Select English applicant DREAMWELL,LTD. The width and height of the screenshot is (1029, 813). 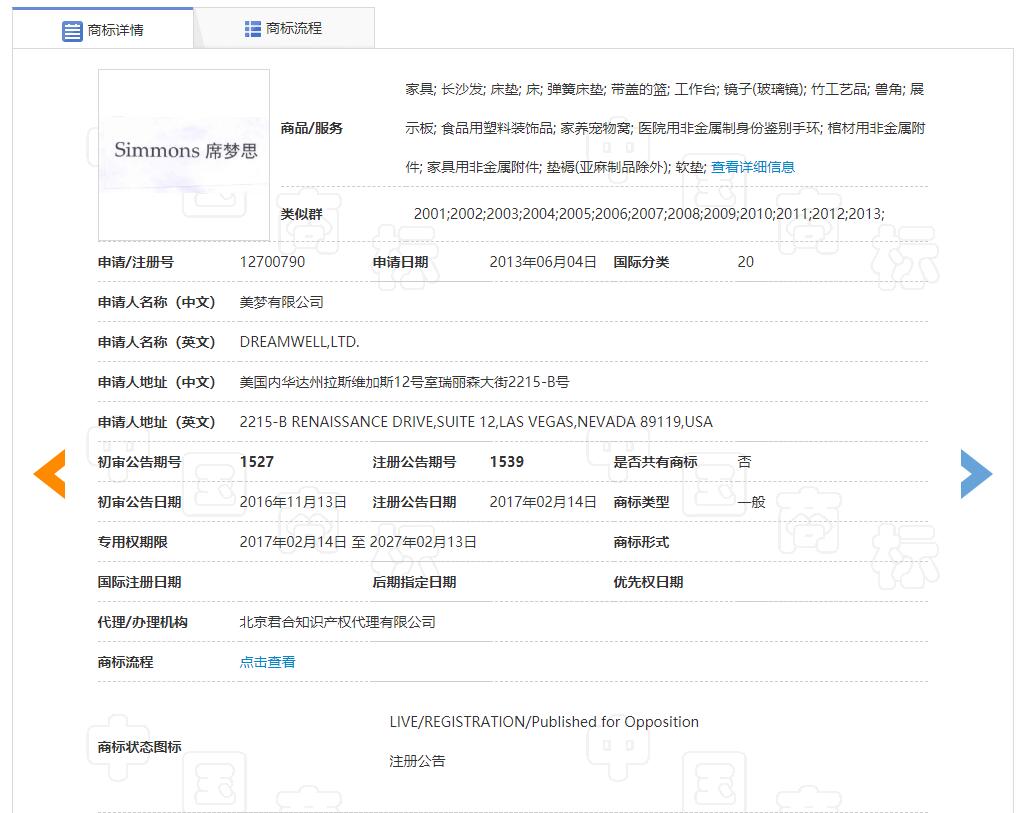[x=299, y=342]
